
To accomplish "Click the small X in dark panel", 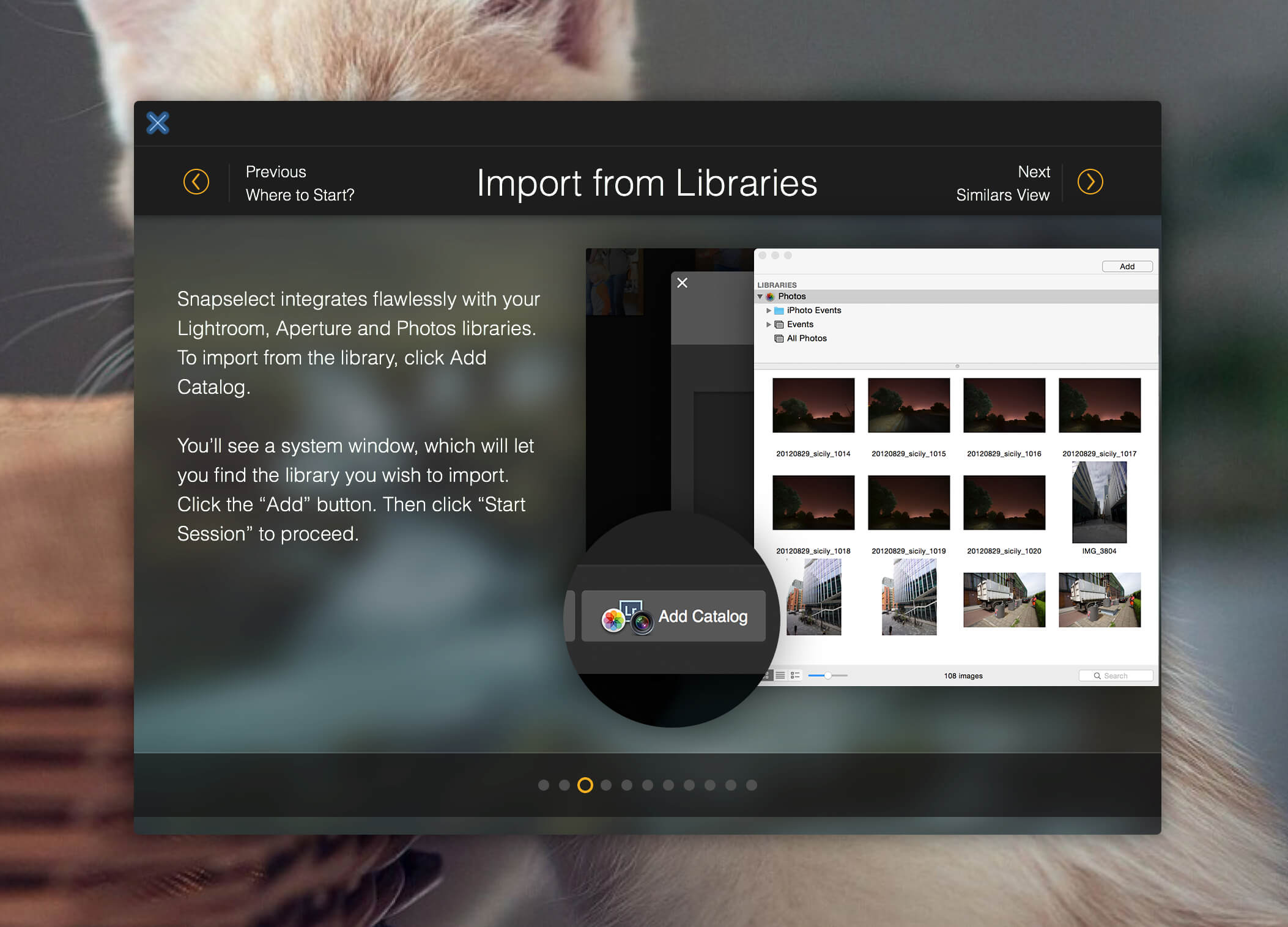I will click(683, 283).
